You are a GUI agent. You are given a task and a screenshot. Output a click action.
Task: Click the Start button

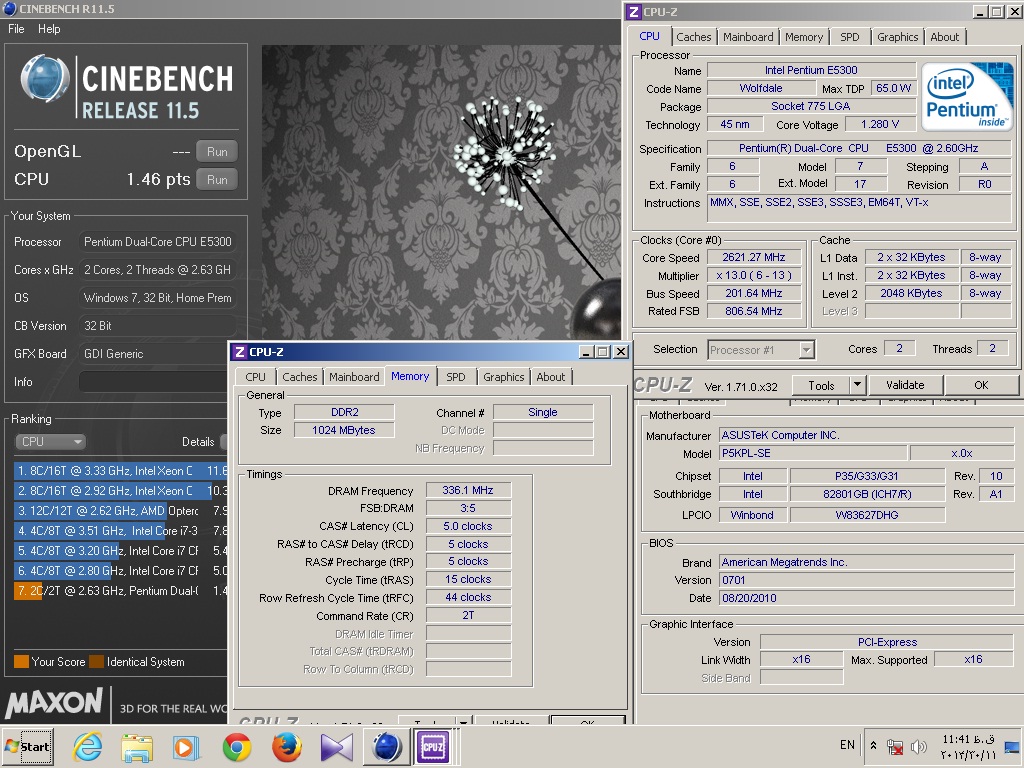[x=27, y=746]
